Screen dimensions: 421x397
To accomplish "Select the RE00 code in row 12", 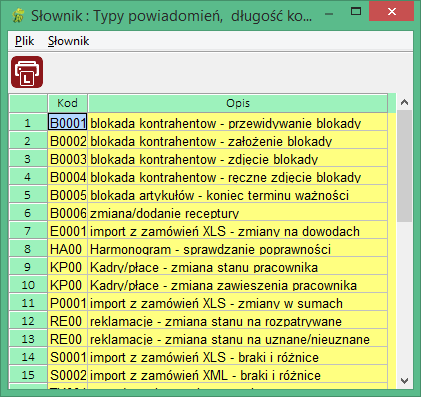I will click(68, 321).
